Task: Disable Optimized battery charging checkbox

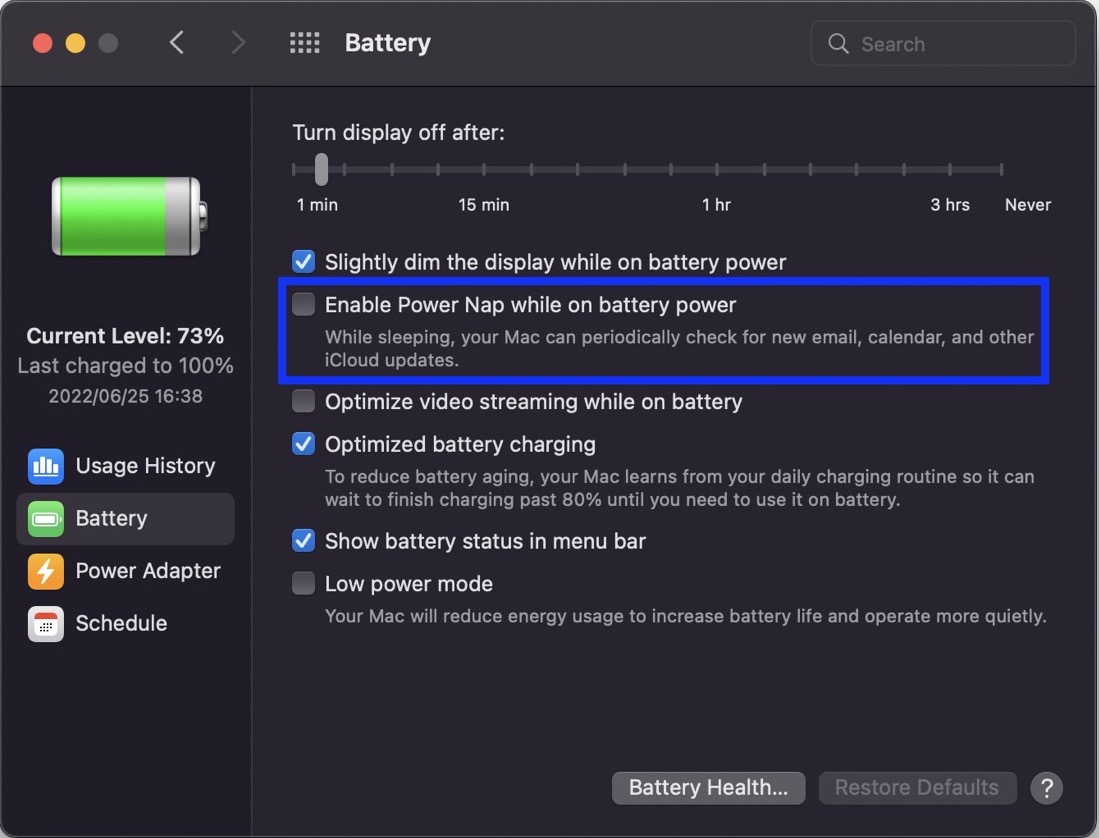Action: click(x=303, y=444)
